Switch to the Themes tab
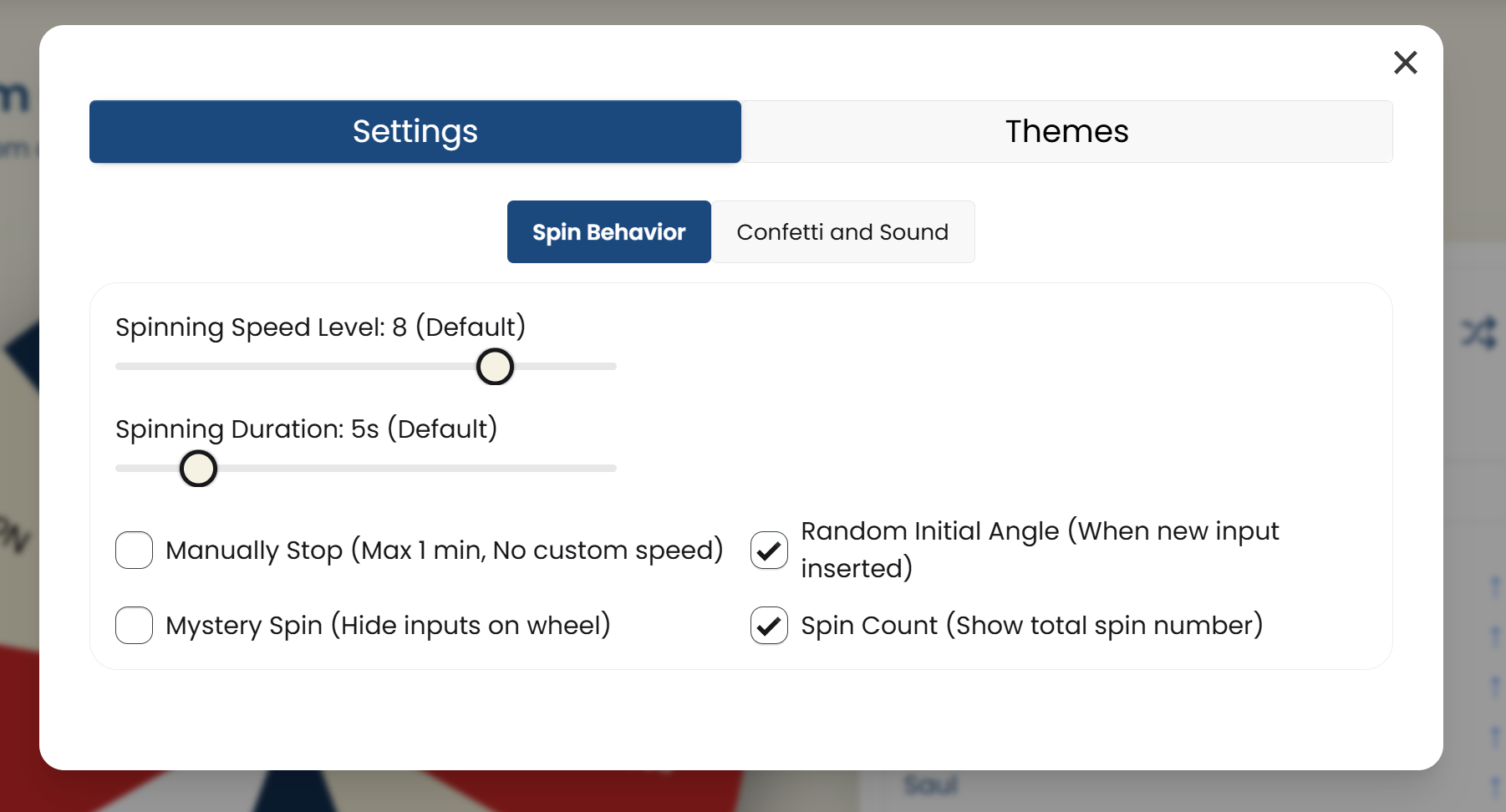1506x812 pixels. (x=1066, y=131)
